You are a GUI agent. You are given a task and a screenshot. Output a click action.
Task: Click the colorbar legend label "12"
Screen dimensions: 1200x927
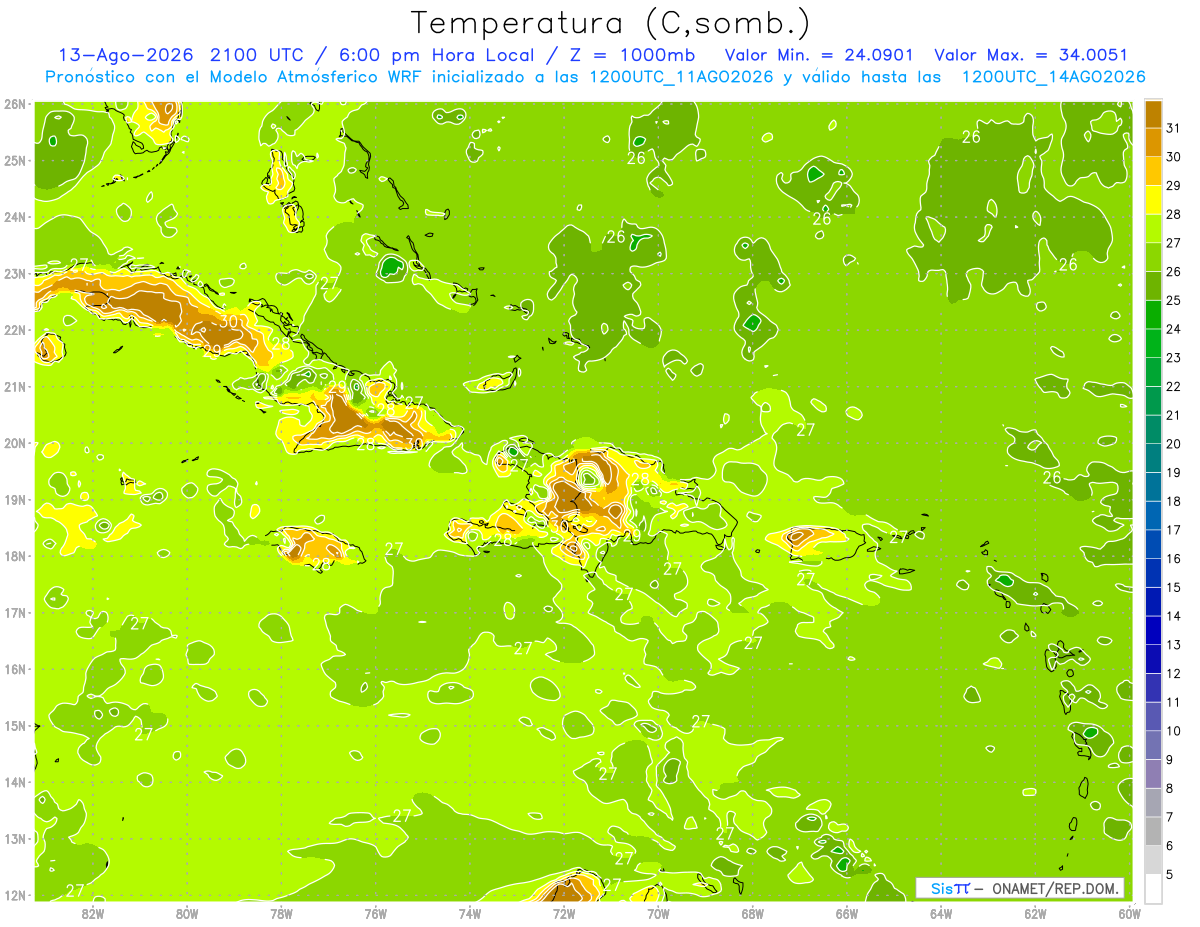click(x=1174, y=674)
